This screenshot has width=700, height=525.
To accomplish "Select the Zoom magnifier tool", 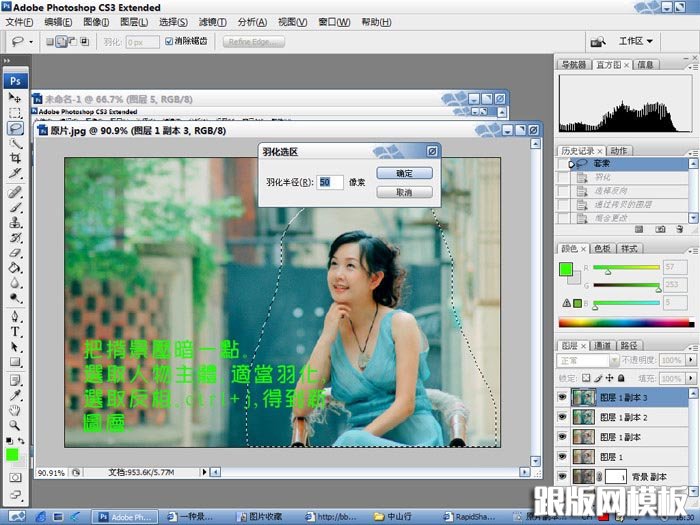I will (15, 424).
